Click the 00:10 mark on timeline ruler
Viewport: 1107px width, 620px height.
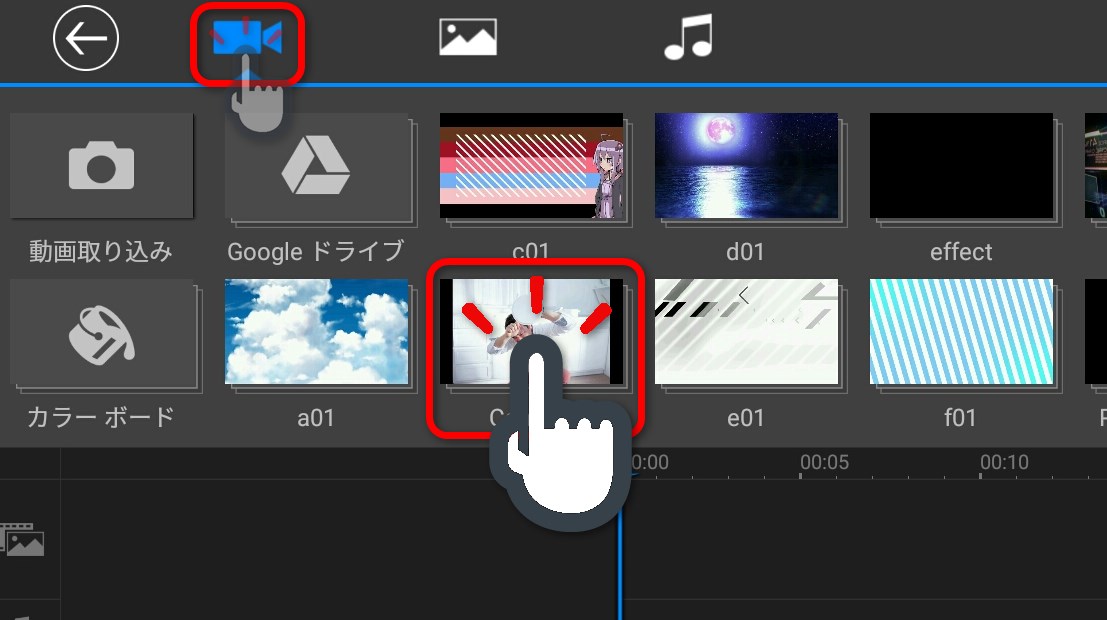[x=1003, y=463]
